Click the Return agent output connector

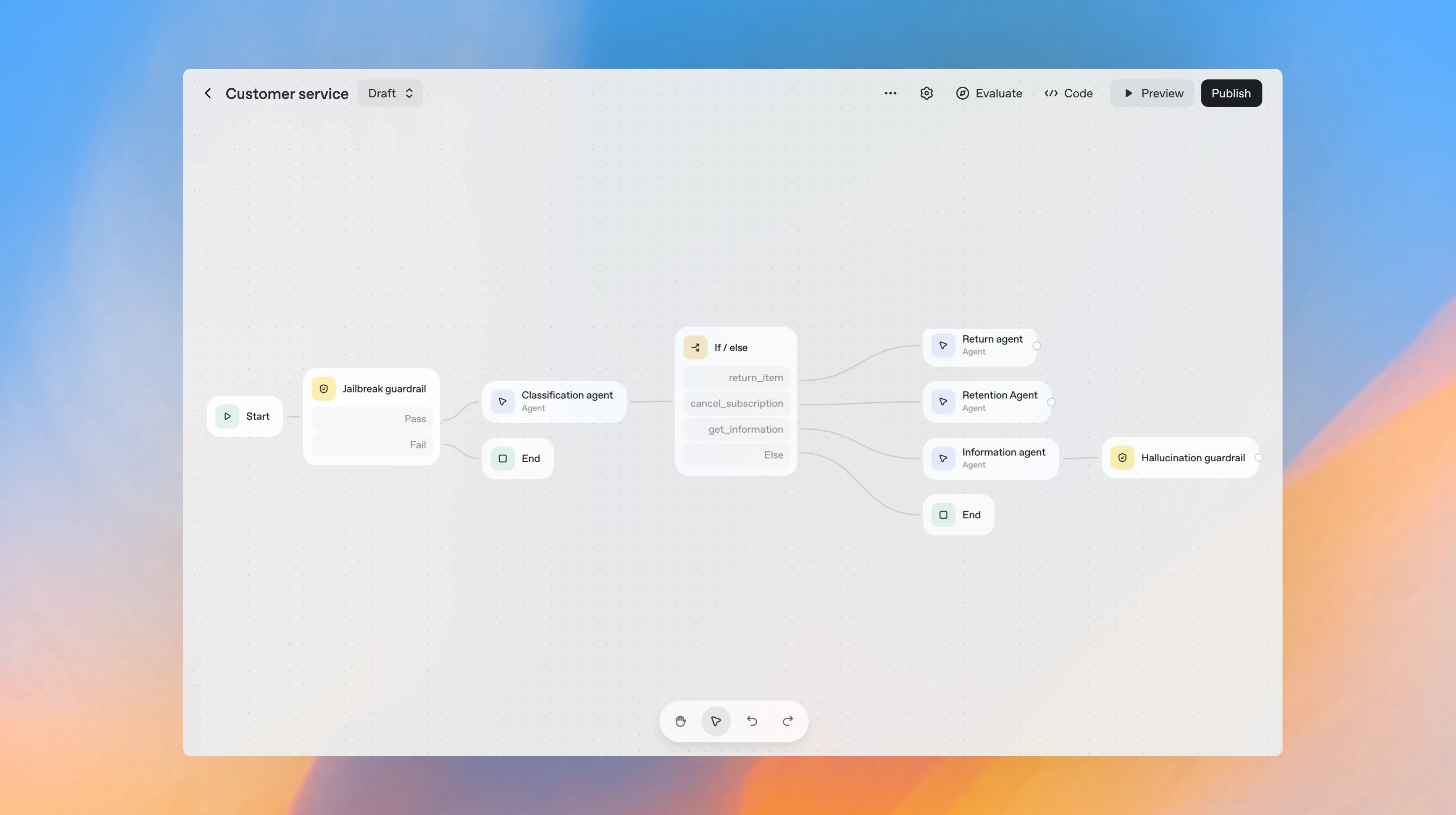point(1036,346)
